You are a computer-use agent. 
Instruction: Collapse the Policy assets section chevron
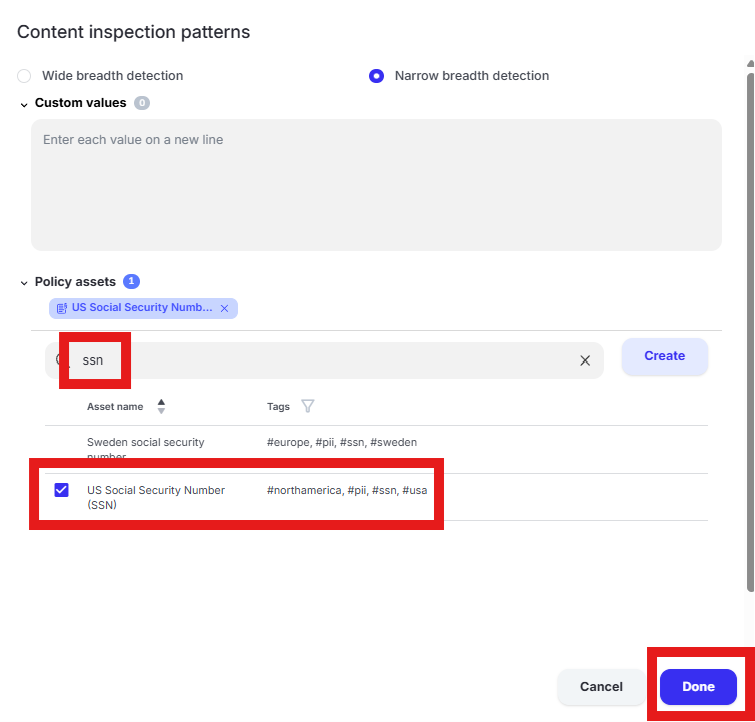click(x=24, y=283)
